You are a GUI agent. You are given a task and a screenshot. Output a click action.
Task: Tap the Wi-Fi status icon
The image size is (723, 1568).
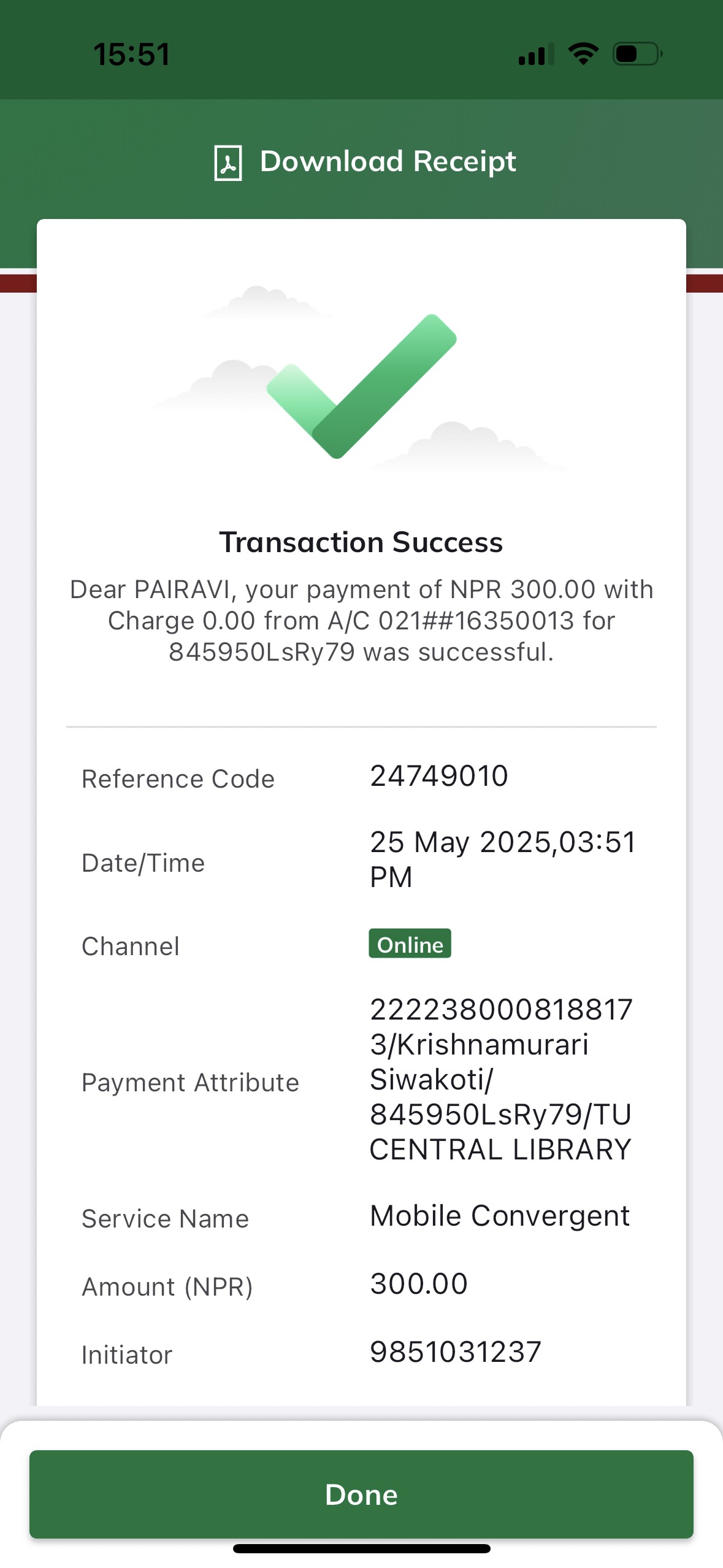point(583,54)
